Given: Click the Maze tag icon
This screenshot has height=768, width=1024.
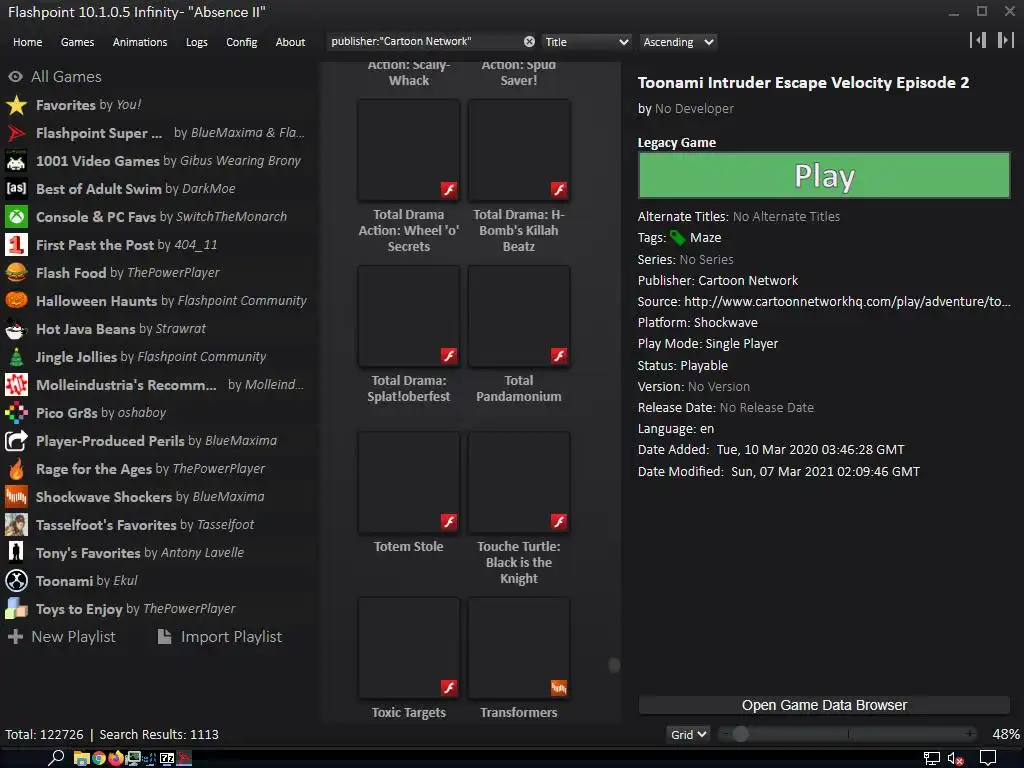Looking at the screenshot, I should pos(678,238).
